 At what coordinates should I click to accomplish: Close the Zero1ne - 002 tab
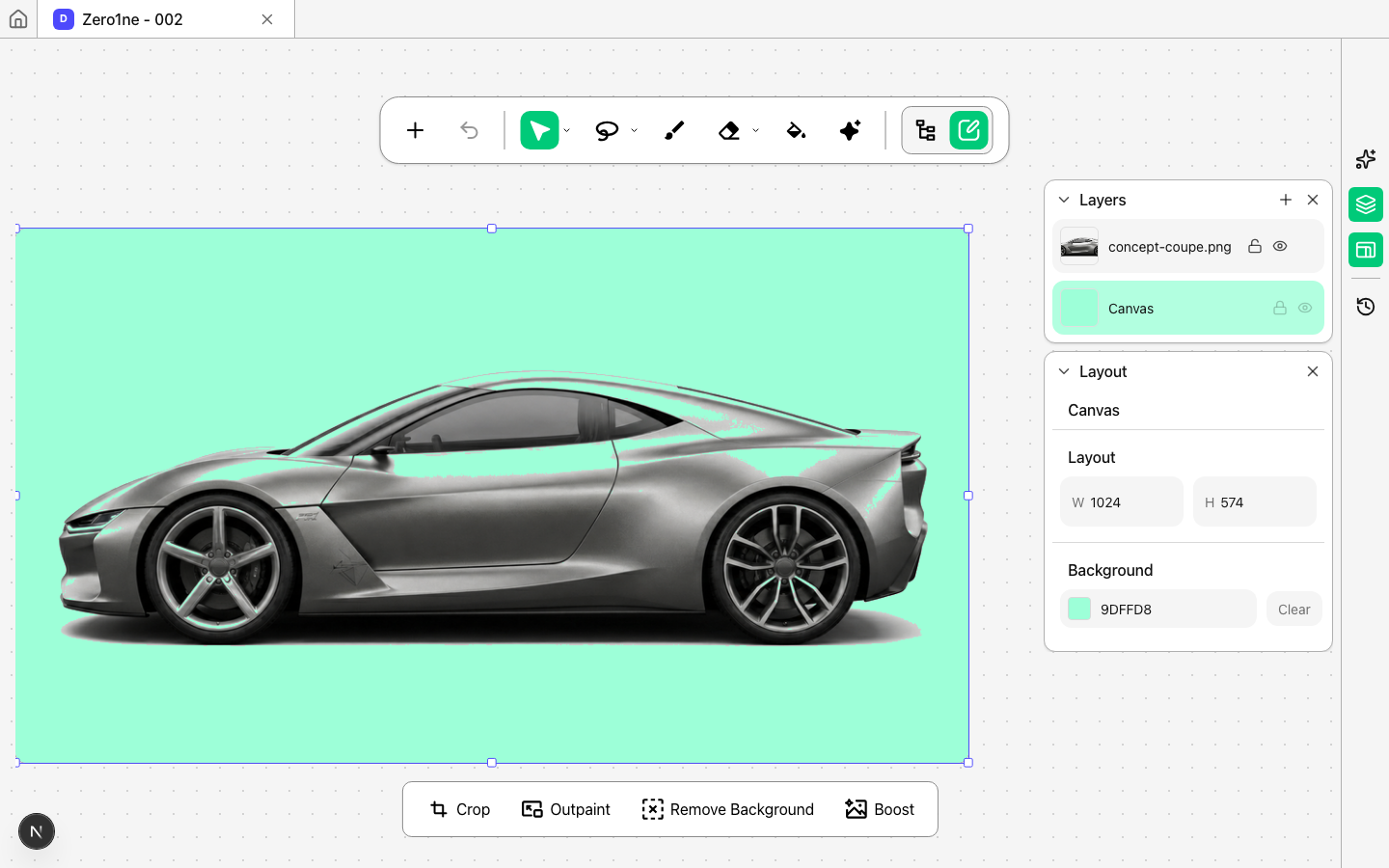267,19
